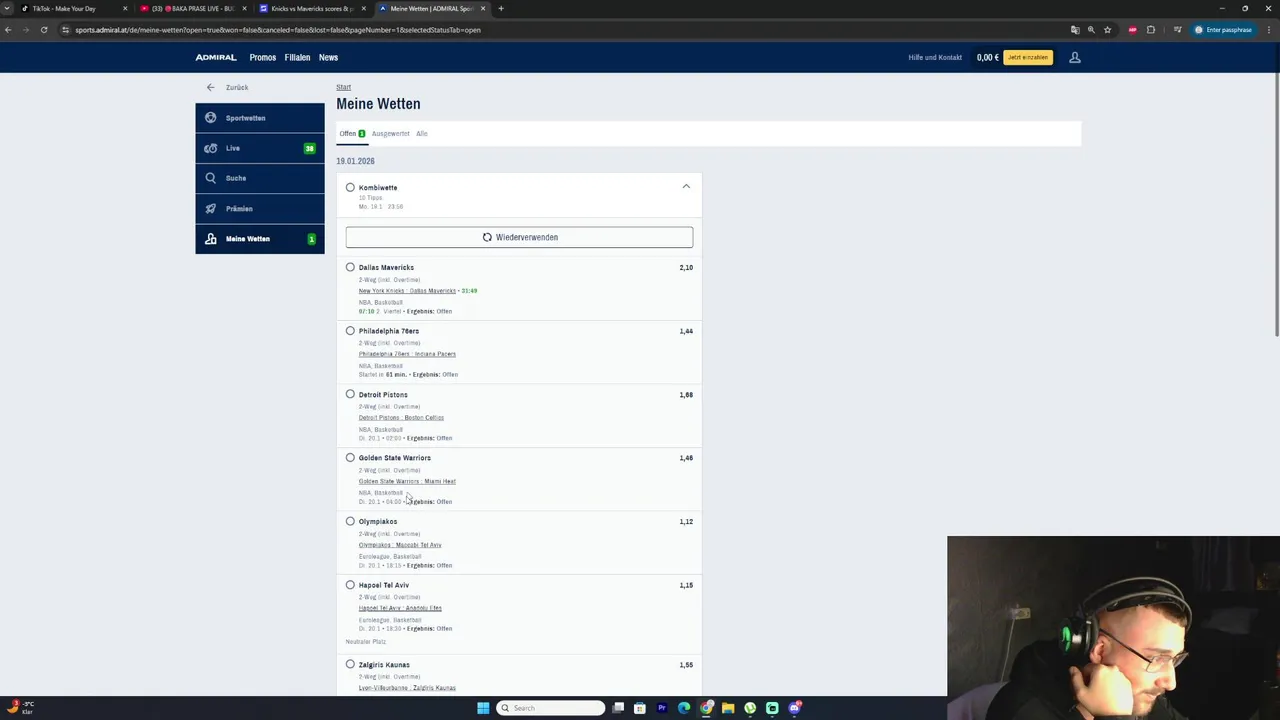
Task: Reload the page with browser refresh icon
Action: point(44,30)
